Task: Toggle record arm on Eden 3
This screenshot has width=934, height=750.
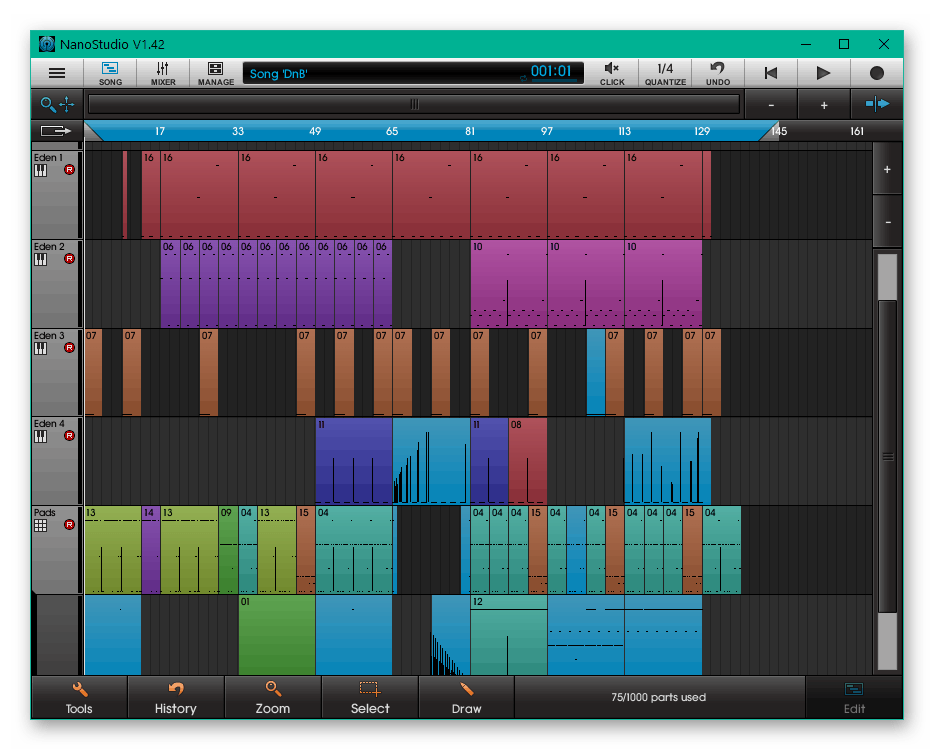Action: pos(70,347)
